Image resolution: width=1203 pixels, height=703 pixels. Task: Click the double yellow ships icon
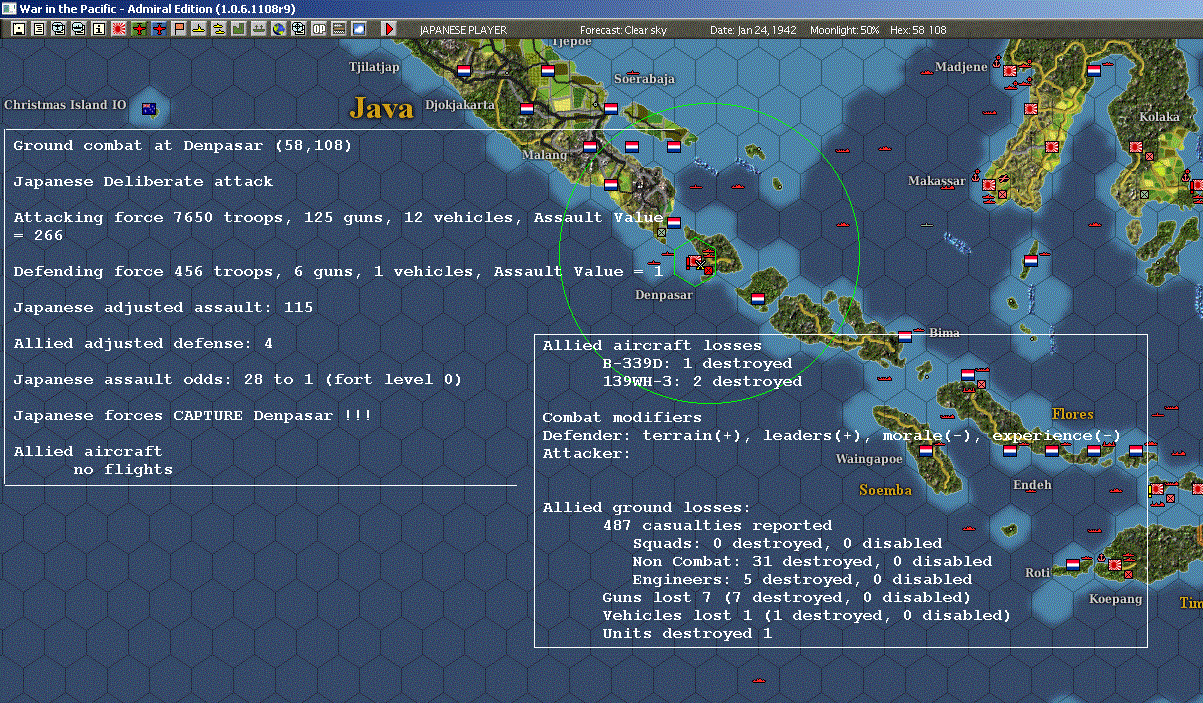220,29
